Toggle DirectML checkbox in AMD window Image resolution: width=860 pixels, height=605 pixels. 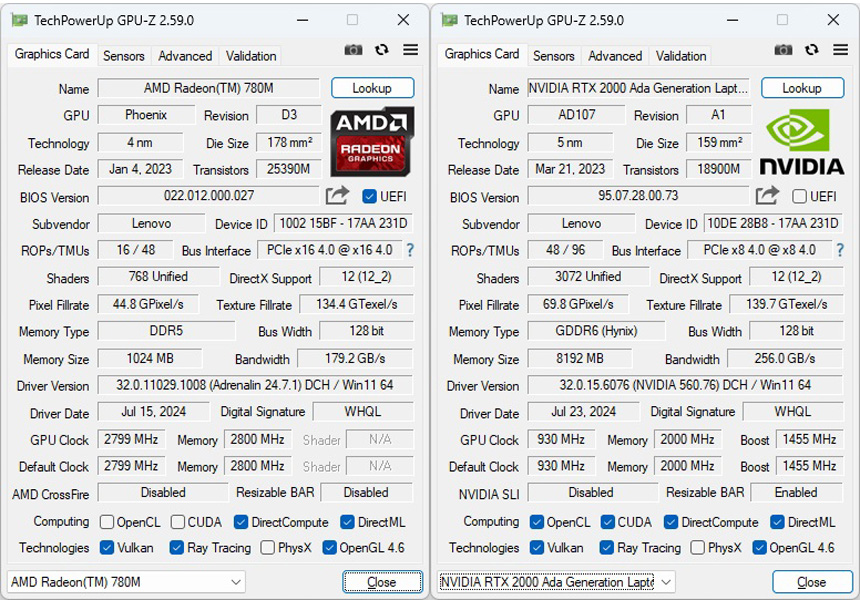(347, 522)
